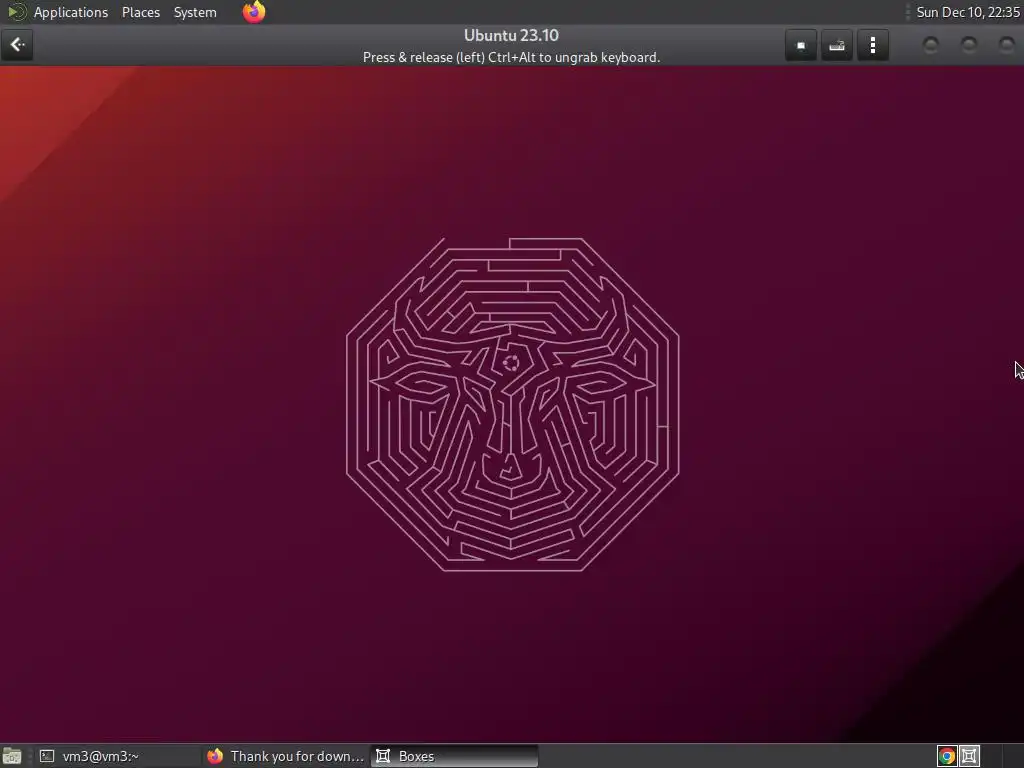Image resolution: width=1024 pixels, height=768 pixels.
Task: Click the 'Ubuntu 23.10' window title
Action: pyautogui.click(x=511, y=35)
